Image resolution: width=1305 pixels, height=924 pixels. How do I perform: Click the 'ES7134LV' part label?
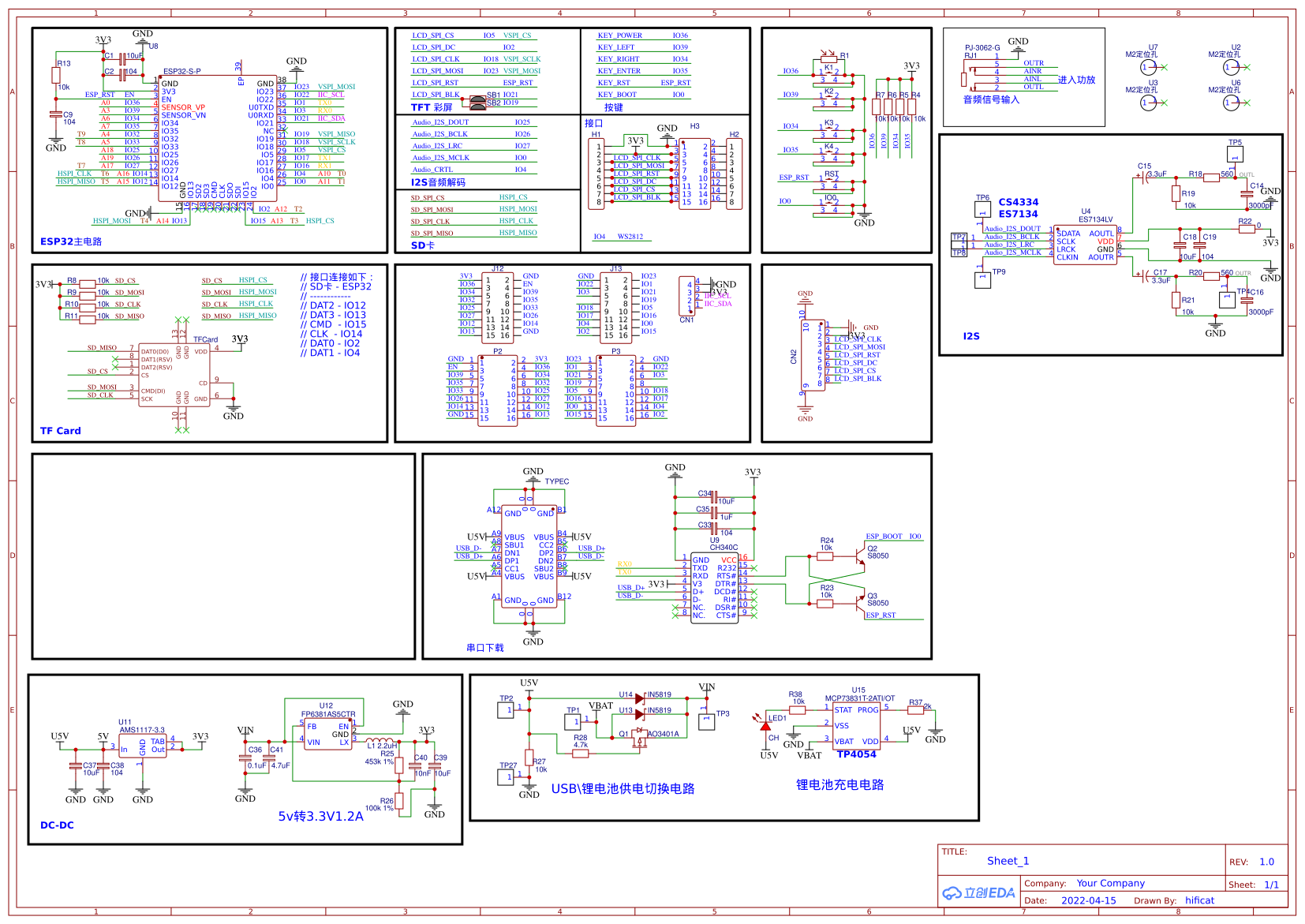[x=1096, y=219]
